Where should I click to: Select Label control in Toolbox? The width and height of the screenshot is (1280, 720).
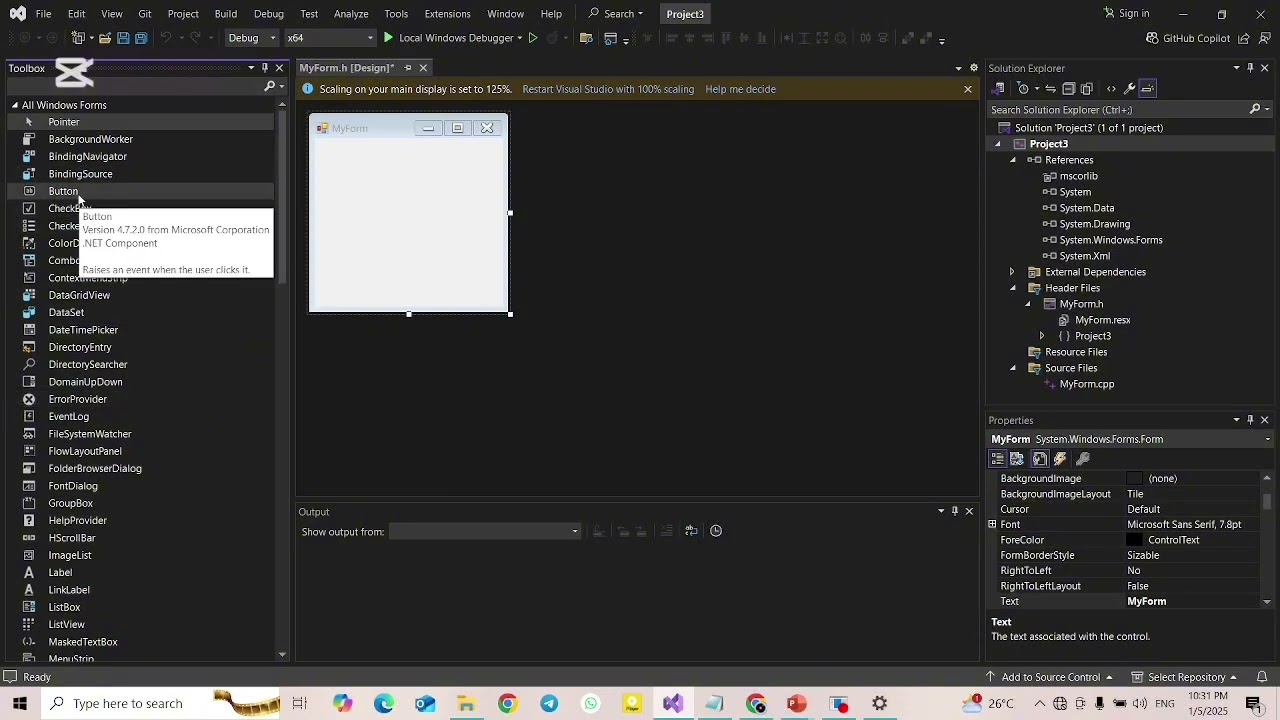point(60,573)
